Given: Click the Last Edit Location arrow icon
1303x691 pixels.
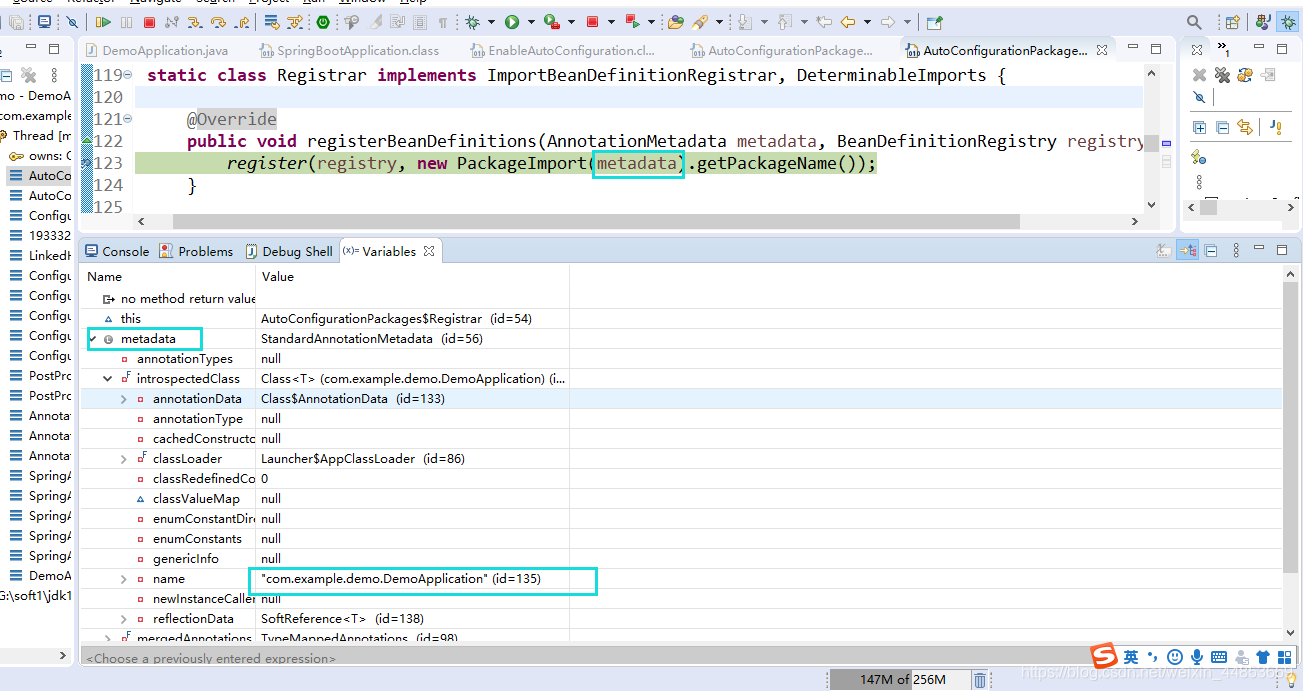Looking at the screenshot, I should pos(824,22).
